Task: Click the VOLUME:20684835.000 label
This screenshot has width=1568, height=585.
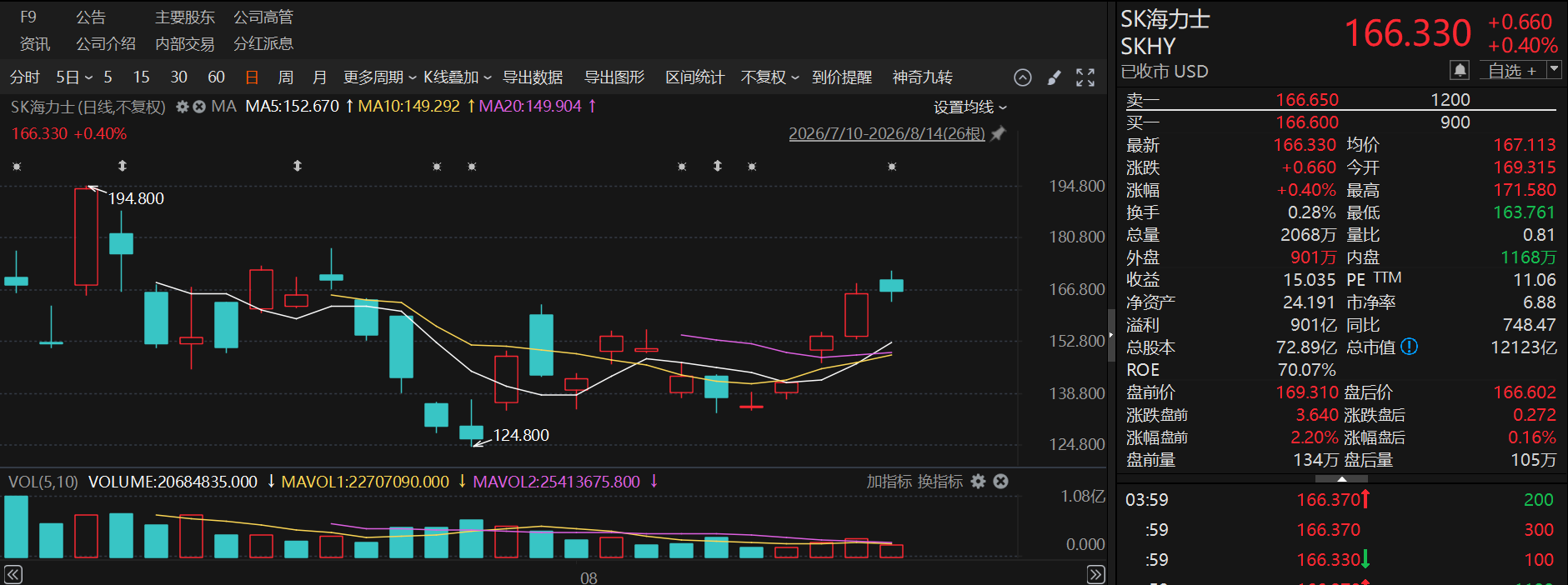Action: 173,482
